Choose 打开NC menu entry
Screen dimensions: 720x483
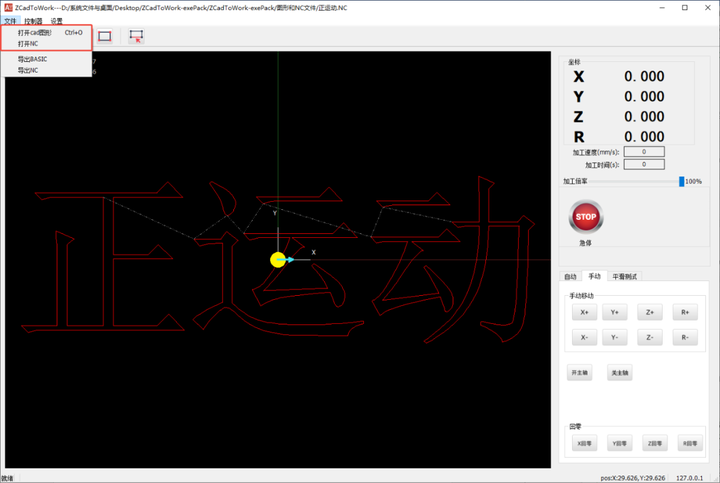[x=46, y=44]
